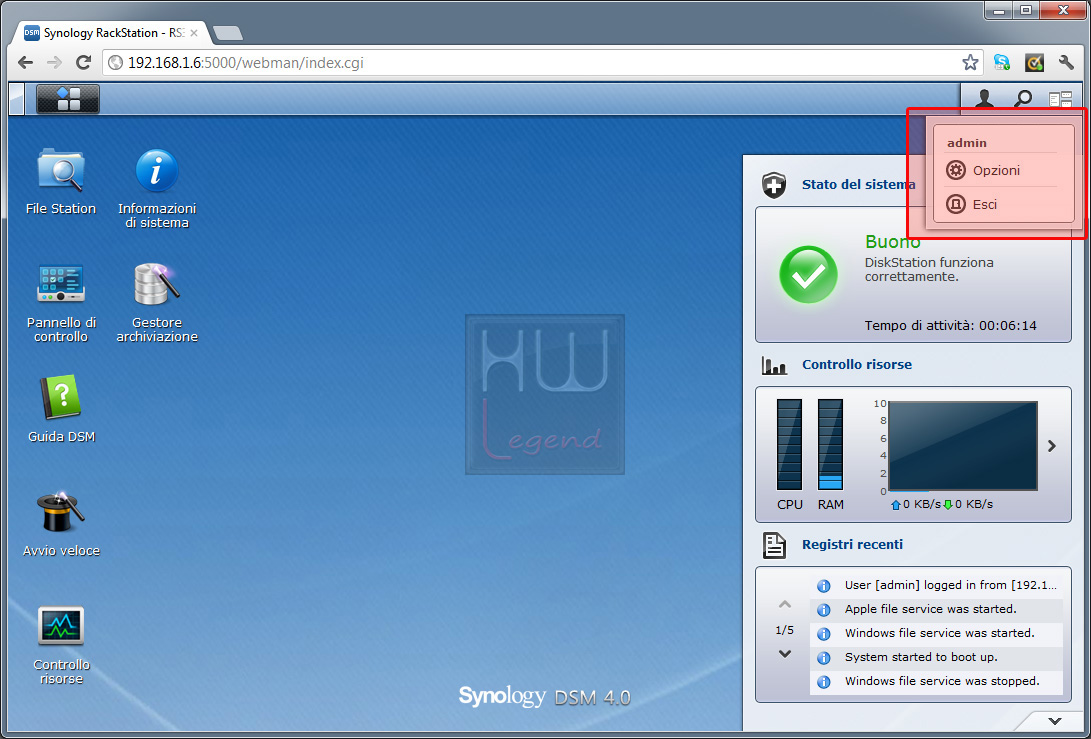Focus the address bar showing 192.168.1.6
The height and width of the screenshot is (739, 1091).
point(543,63)
